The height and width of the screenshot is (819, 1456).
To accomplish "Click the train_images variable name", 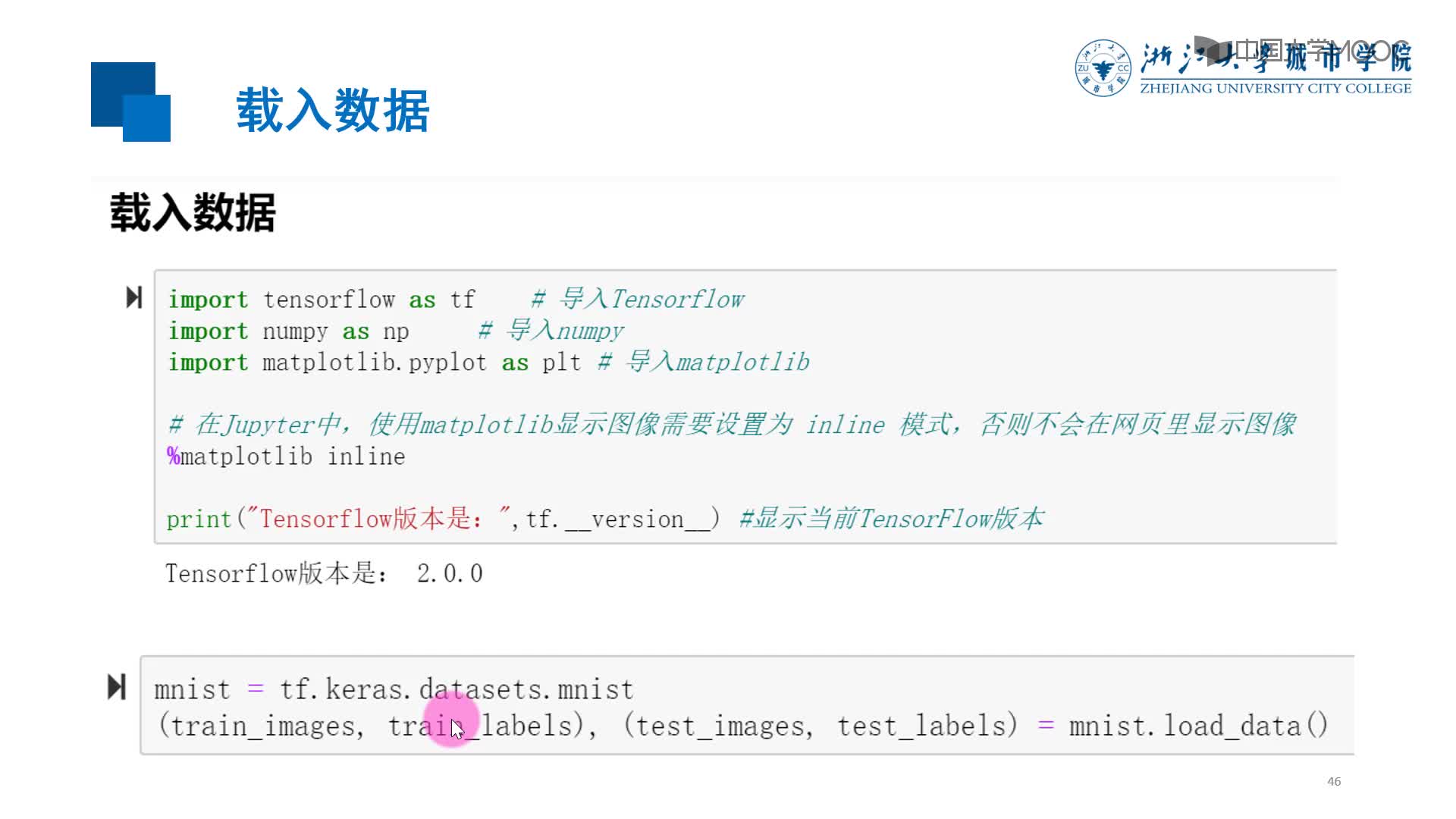I will 263,726.
